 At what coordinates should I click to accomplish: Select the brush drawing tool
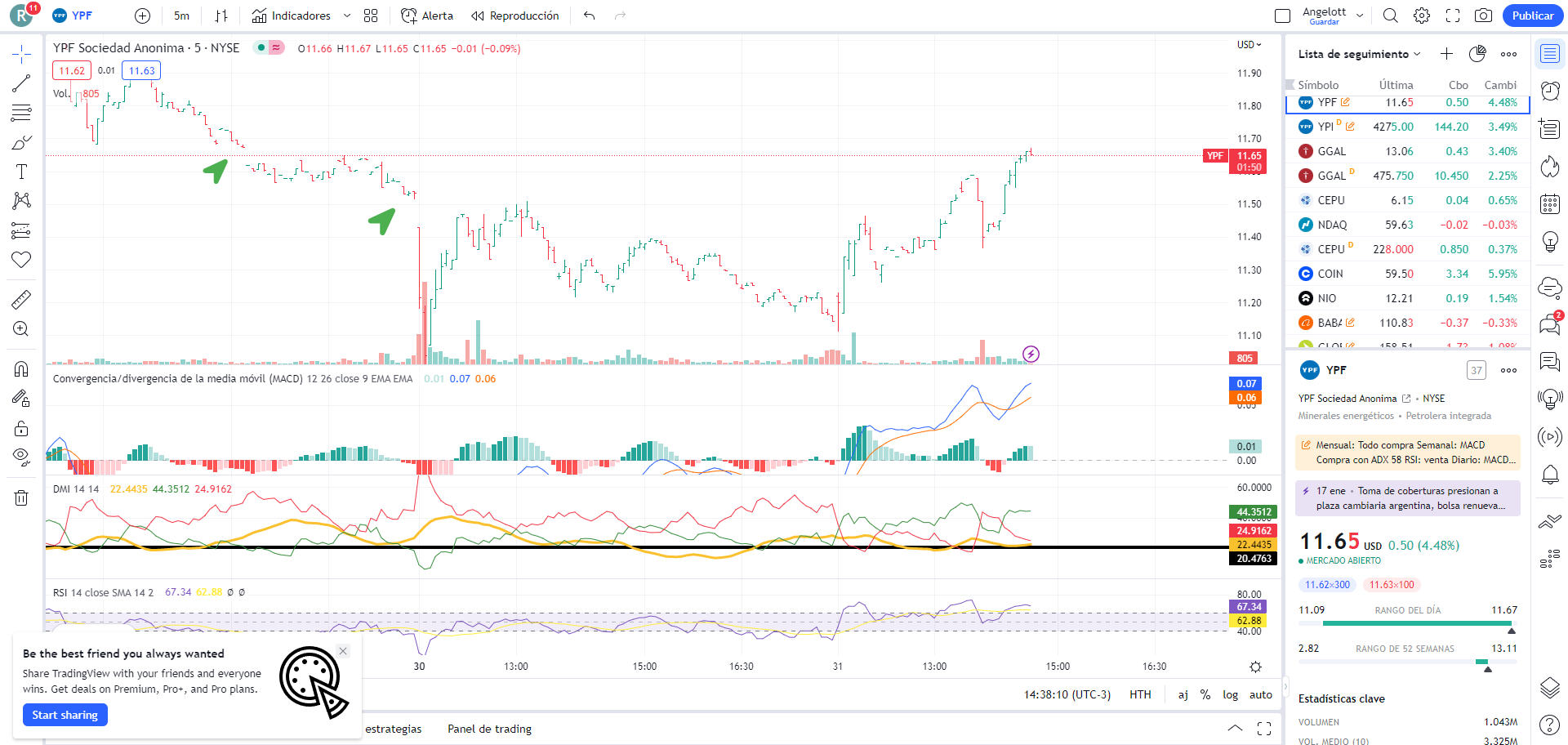coord(21,142)
